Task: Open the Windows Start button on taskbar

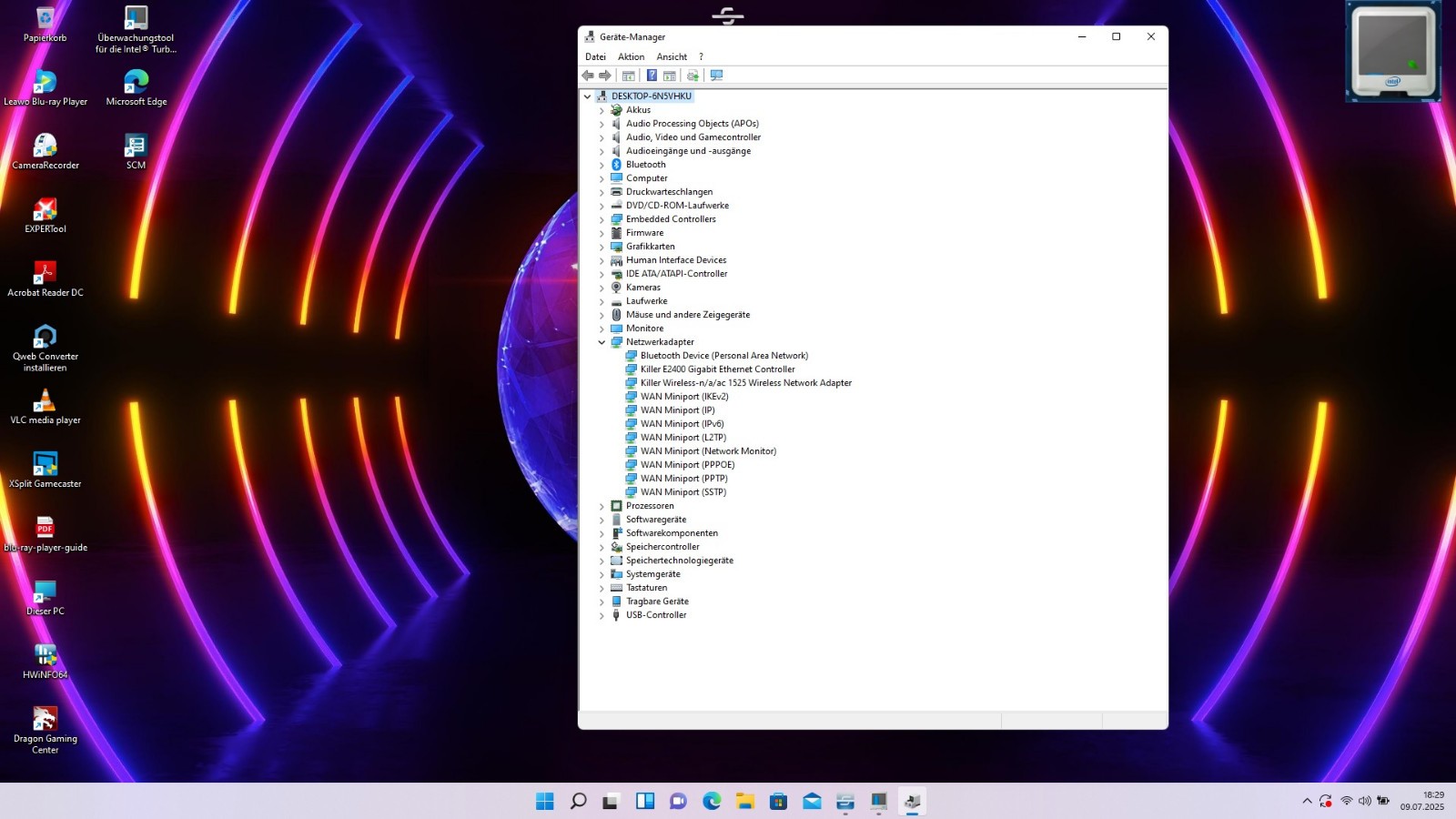Action: coord(545,801)
